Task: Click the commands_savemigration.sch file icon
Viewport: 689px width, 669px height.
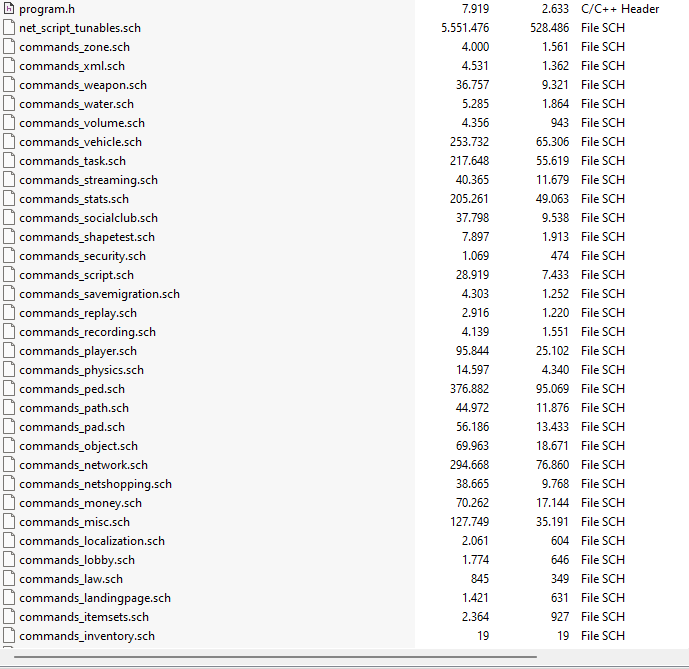Action: [x=9, y=294]
